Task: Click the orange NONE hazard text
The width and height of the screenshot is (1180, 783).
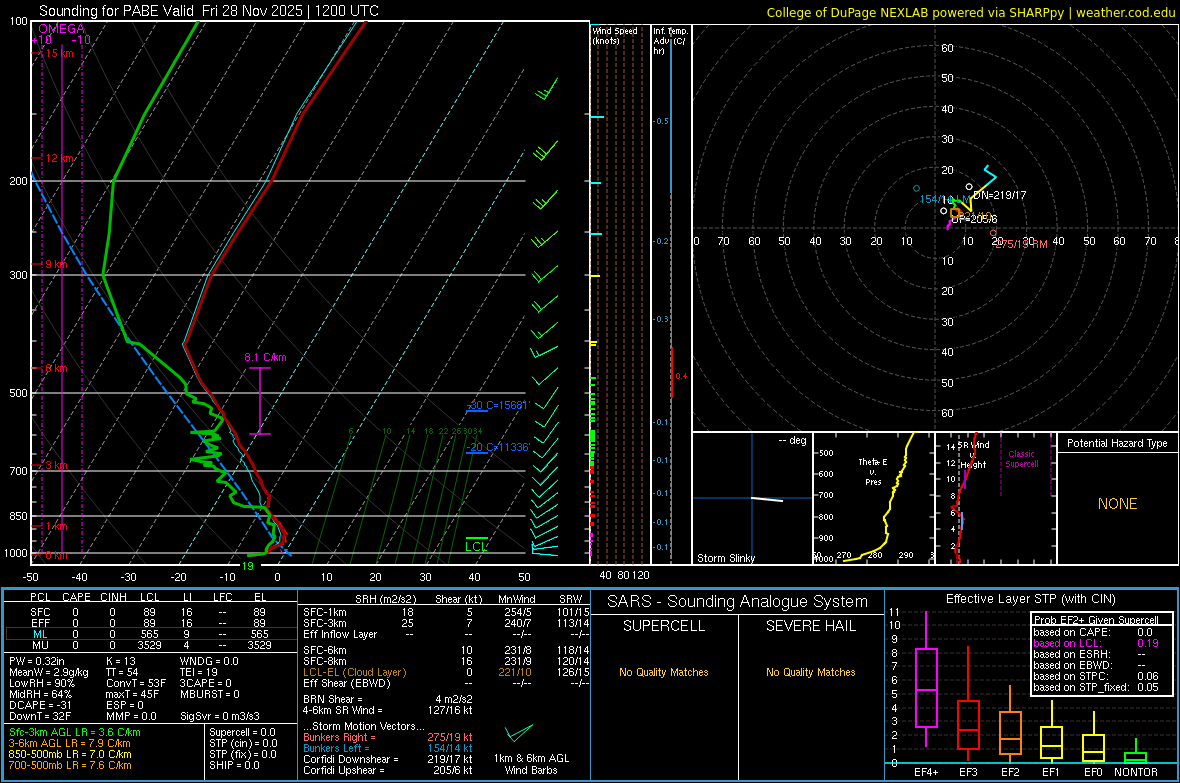Action: point(1117,504)
